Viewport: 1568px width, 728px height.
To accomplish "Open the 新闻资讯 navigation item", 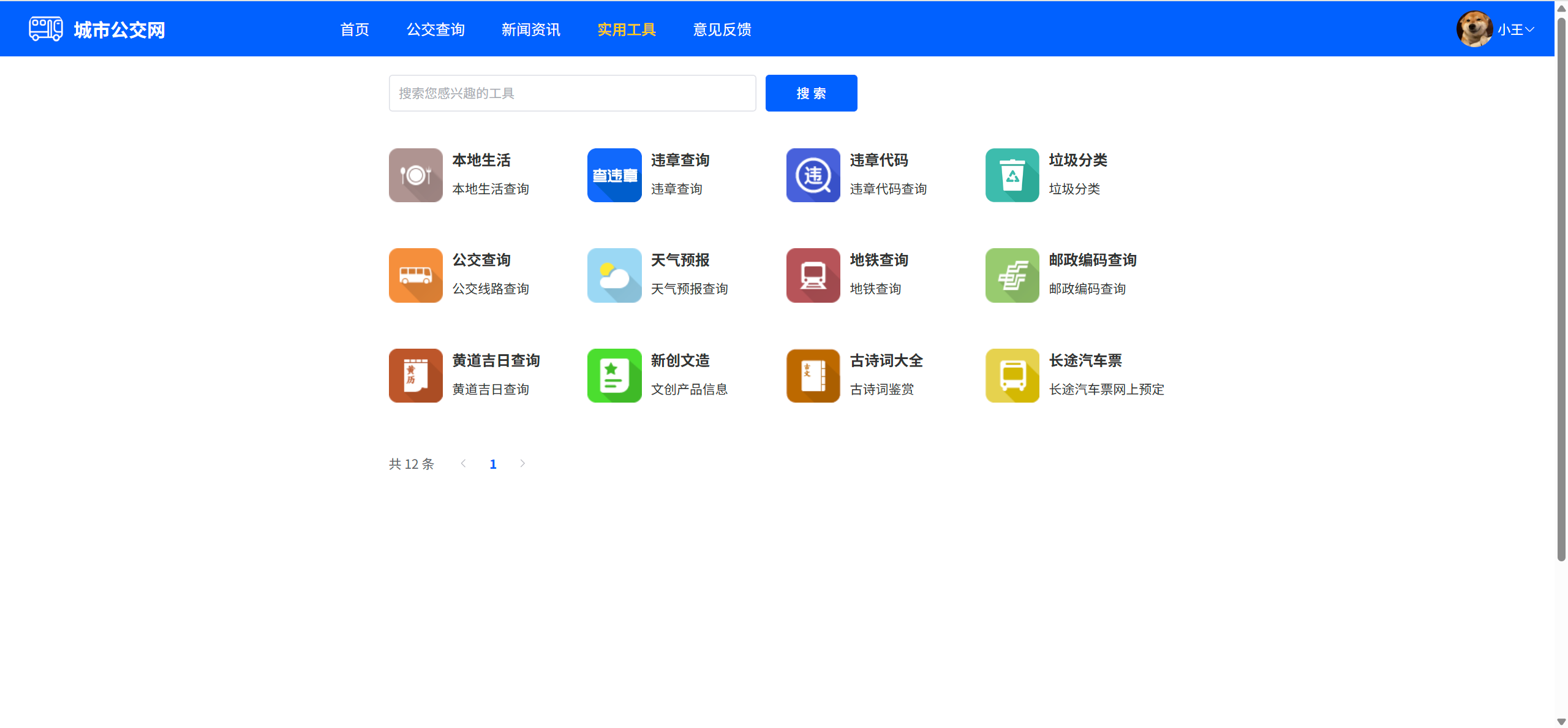I will tap(530, 29).
